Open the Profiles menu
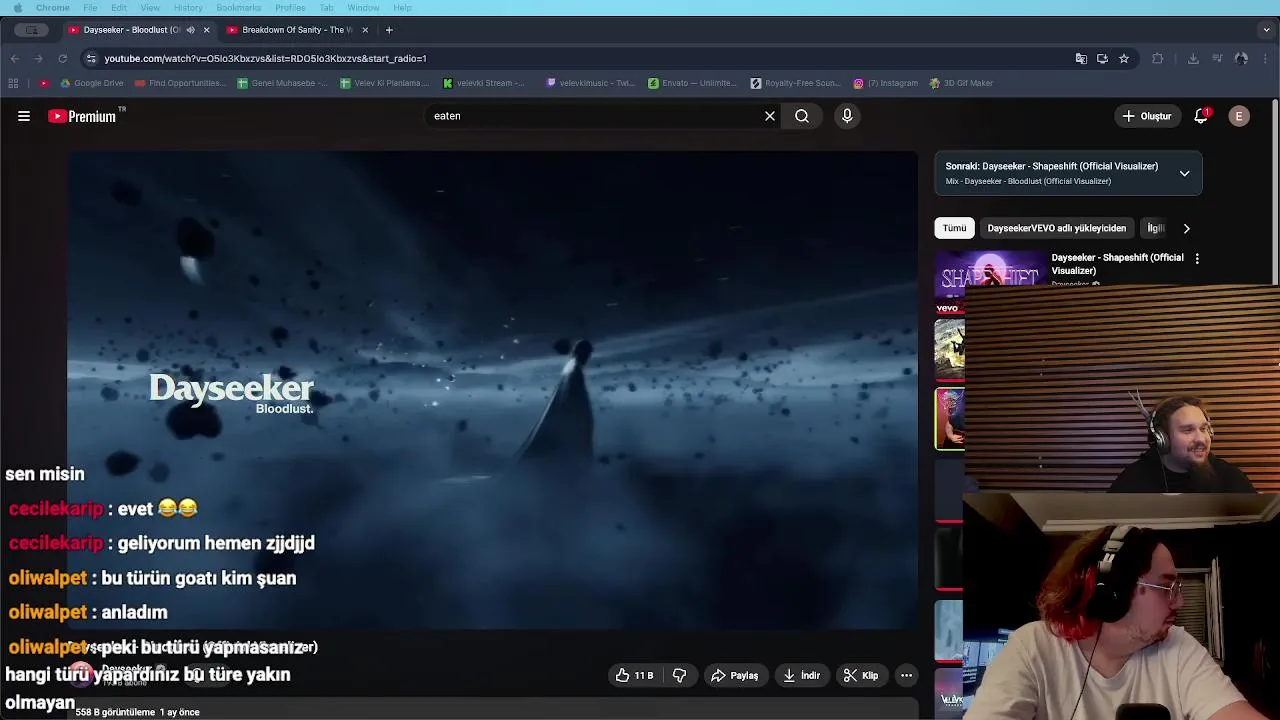This screenshot has width=1280, height=720. [x=290, y=8]
